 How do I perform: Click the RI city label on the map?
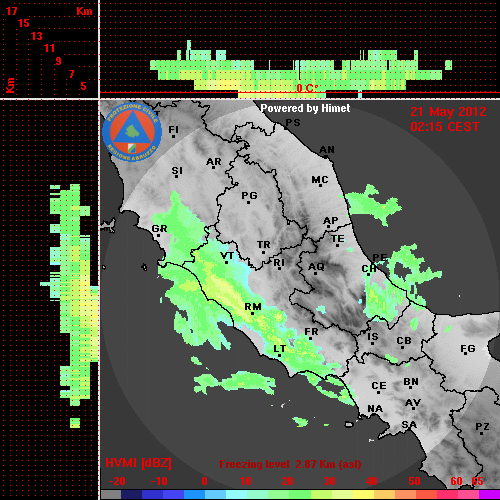click(279, 263)
